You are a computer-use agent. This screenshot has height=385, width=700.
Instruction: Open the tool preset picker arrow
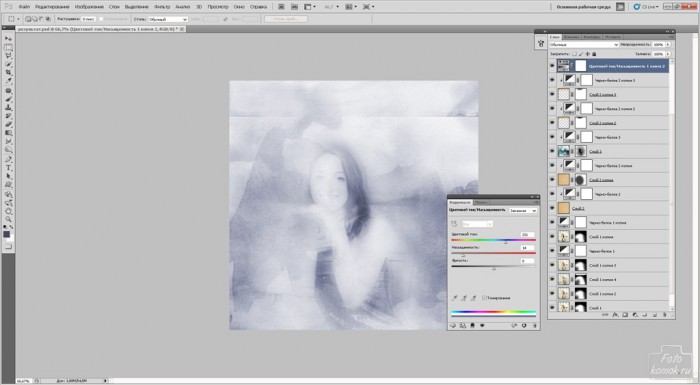[18, 19]
